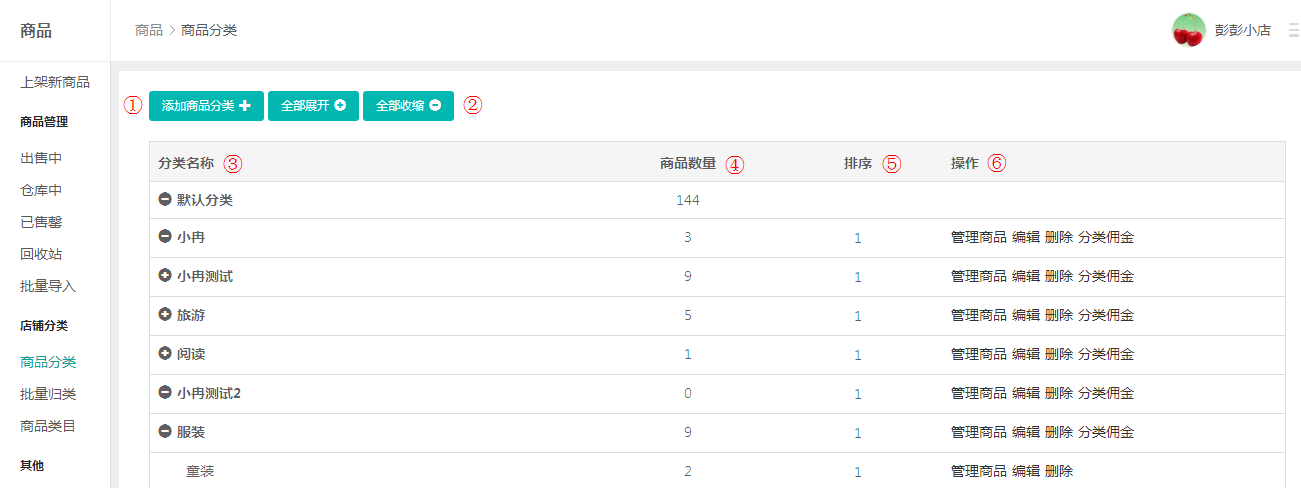Collapse the 小冉 category row
The height and width of the screenshot is (488, 1301).
[165, 238]
